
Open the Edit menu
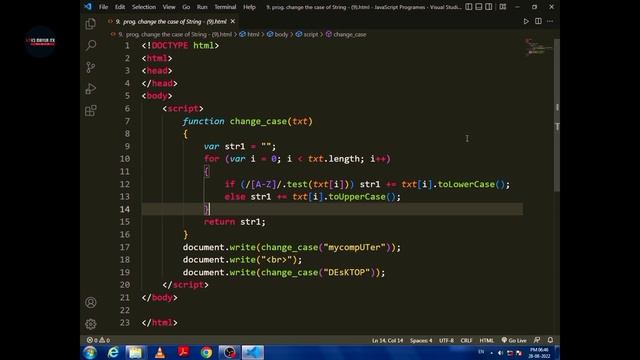point(120,7)
